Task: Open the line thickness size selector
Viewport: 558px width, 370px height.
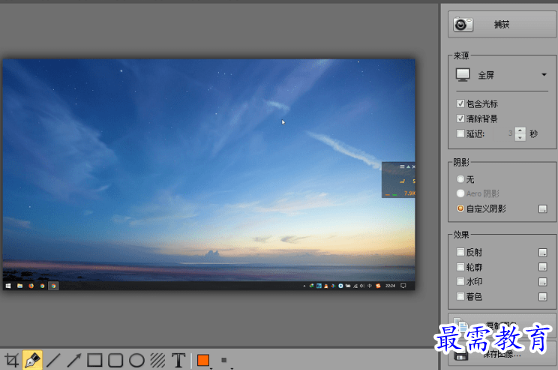Action: coord(224,360)
